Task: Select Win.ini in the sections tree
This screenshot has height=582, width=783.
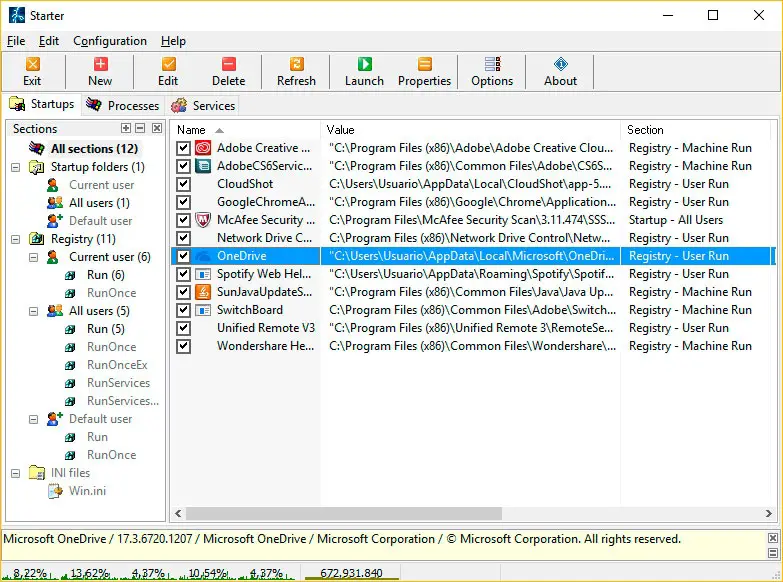Action: point(87,491)
